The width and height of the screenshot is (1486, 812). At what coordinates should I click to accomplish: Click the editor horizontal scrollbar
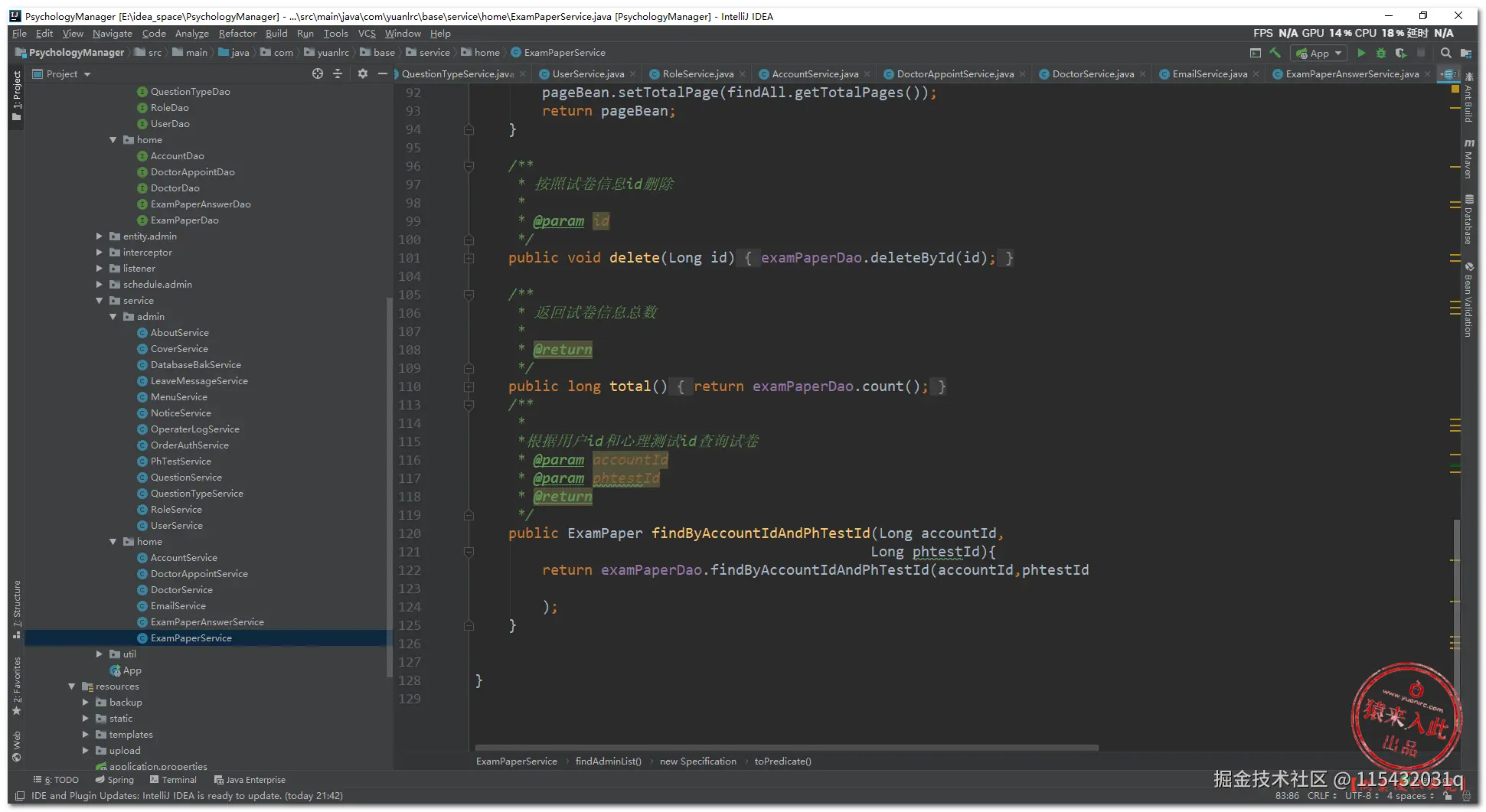point(786,748)
